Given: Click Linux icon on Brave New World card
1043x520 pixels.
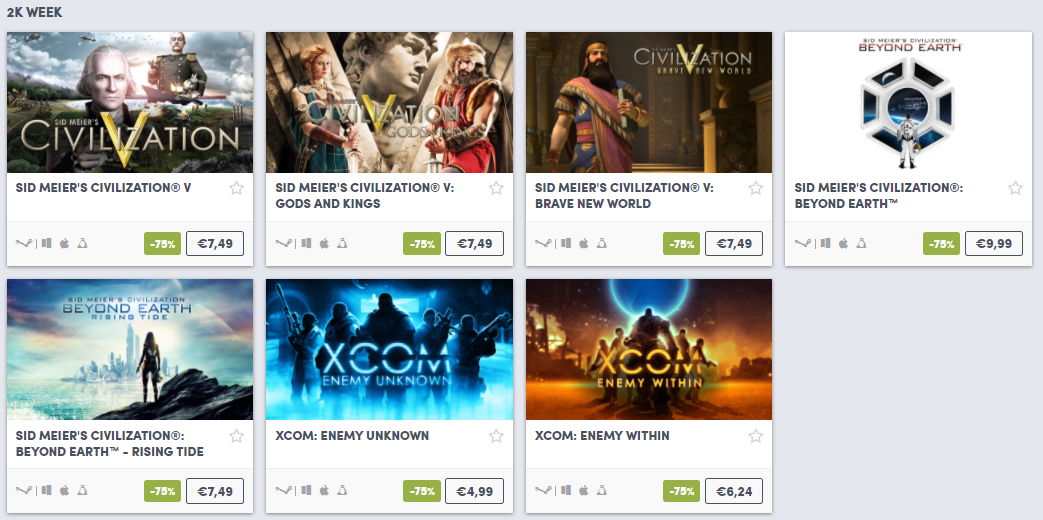Looking at the screenshot, I should point(601,243).
